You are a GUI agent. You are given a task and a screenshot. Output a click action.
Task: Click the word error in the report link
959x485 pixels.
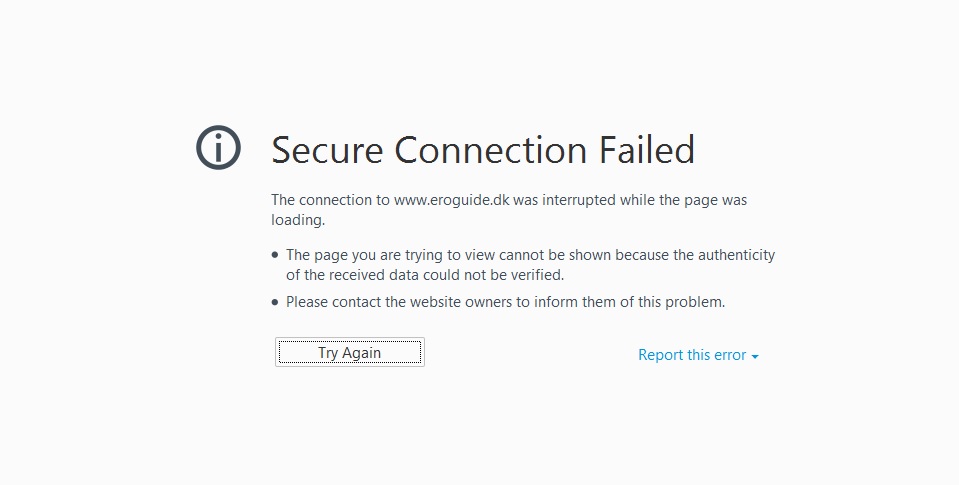730,355
